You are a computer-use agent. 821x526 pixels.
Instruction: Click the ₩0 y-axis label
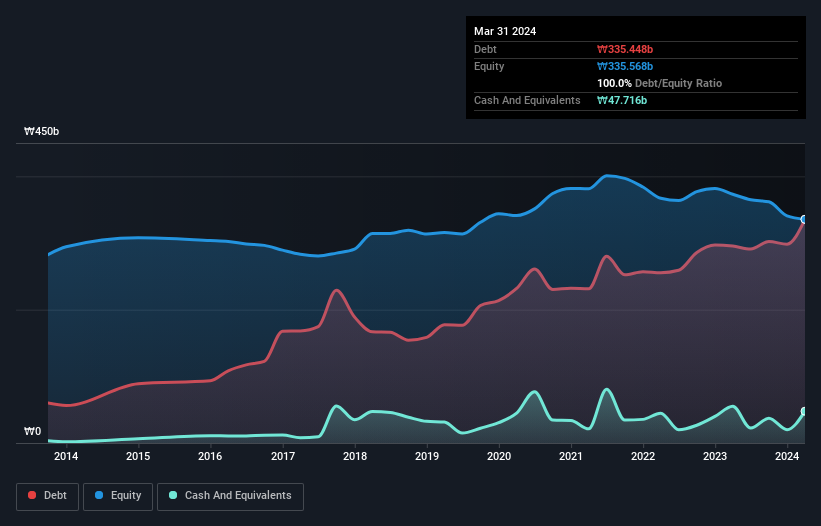(x=32, y=431)
